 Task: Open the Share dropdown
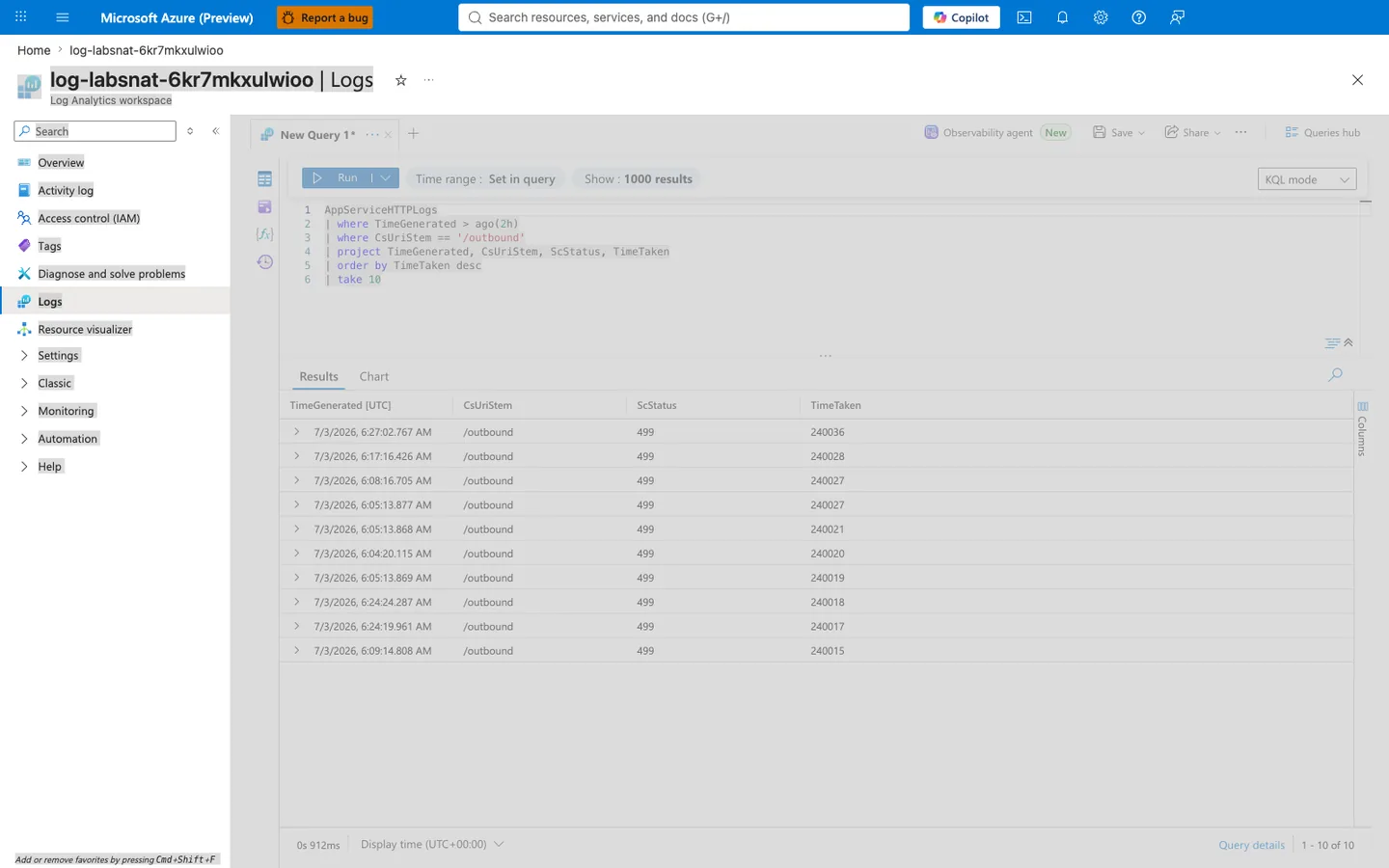tap(1193, 133)
